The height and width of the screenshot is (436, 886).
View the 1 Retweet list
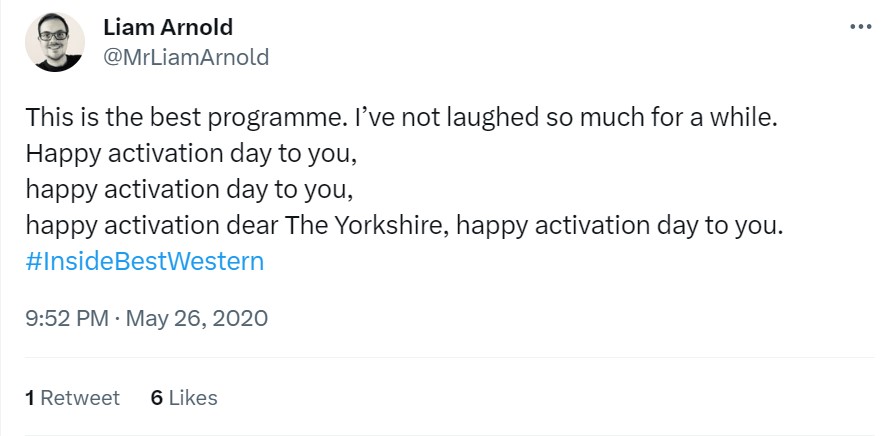(x=73, y=398)
